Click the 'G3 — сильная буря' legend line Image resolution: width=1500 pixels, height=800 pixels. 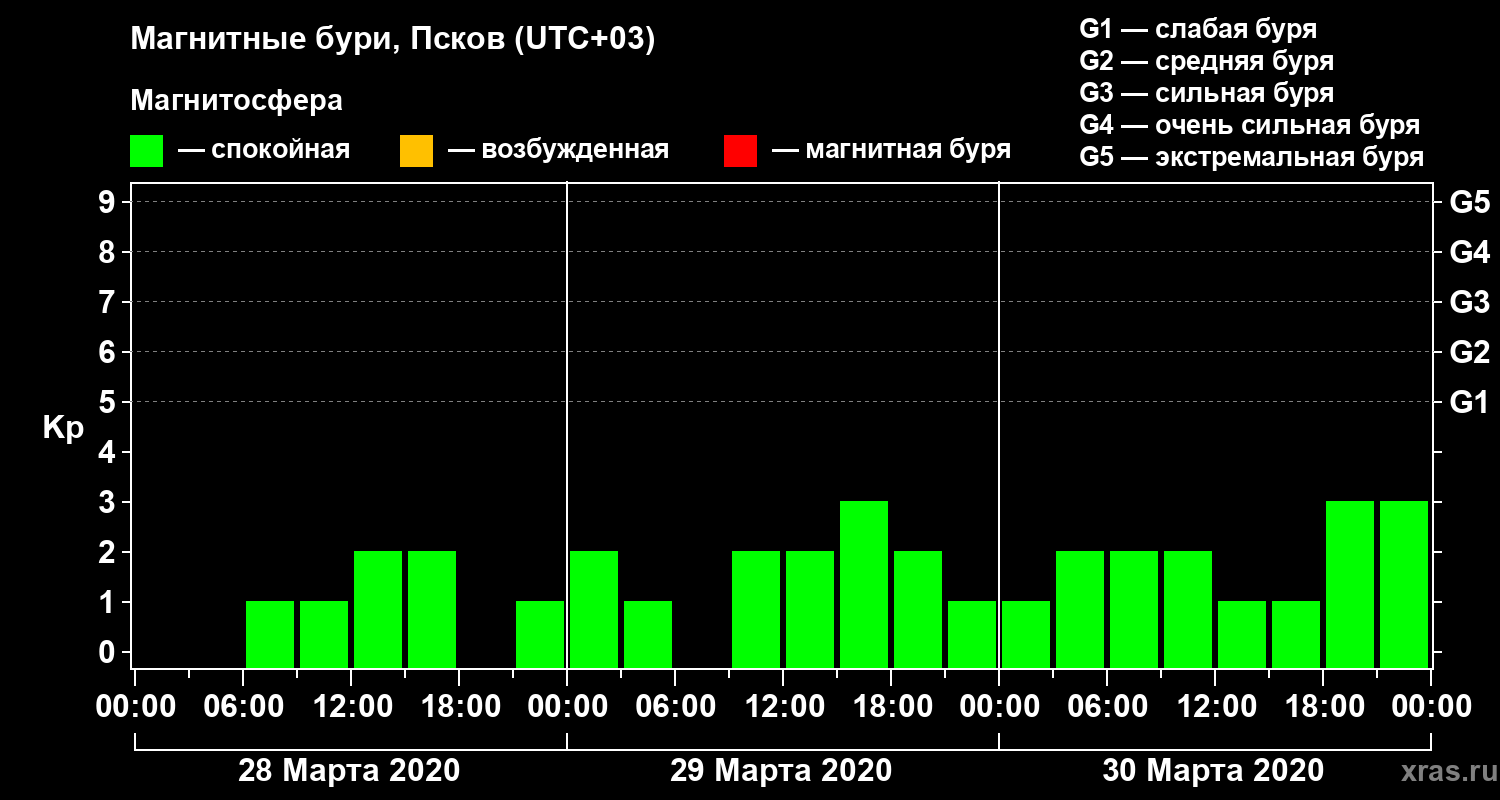point(1206,93)
